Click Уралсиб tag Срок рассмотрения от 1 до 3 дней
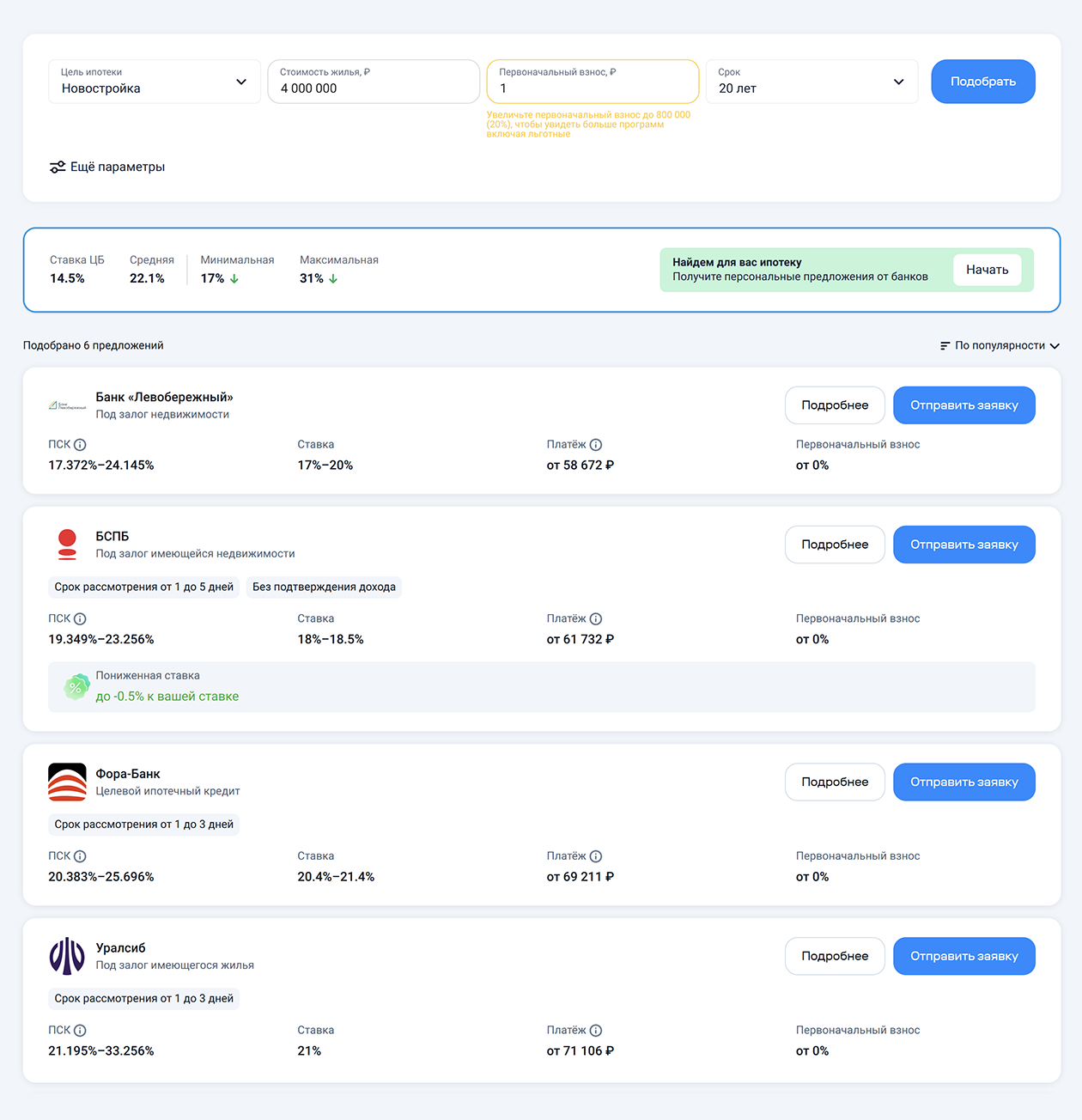Viewport: 1082px width, 1120px height. 144,999
